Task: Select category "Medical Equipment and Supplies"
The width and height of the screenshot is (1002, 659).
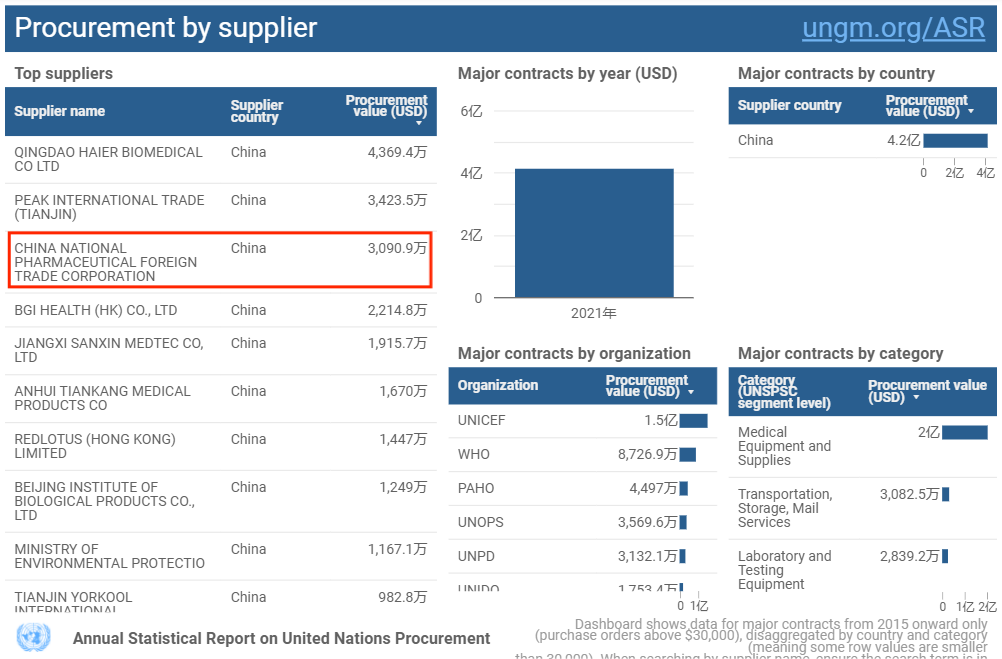Action: pyautogui.click(x=784, y=446)
